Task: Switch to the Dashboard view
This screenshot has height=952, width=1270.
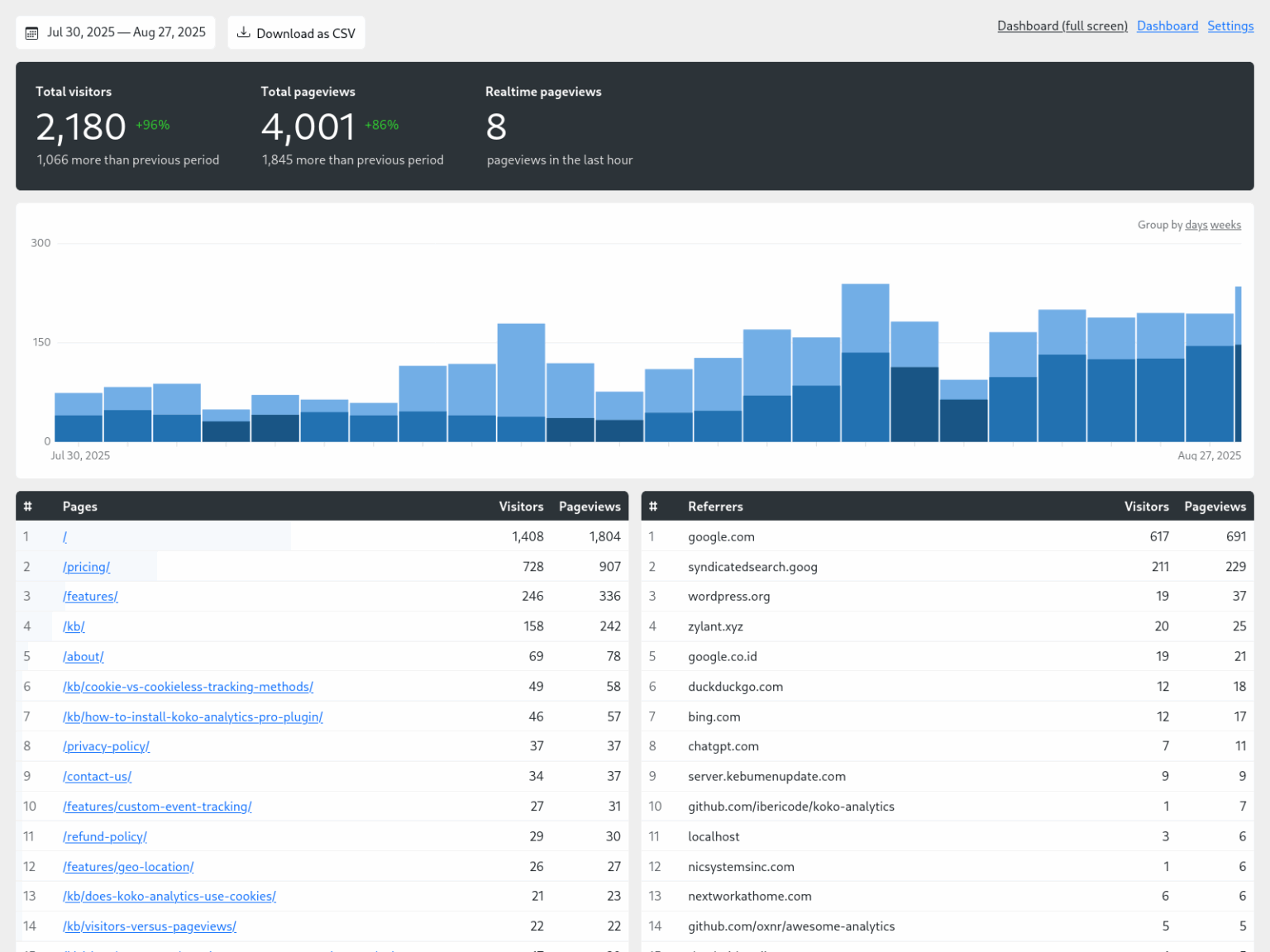Action: click(1167, 26)
